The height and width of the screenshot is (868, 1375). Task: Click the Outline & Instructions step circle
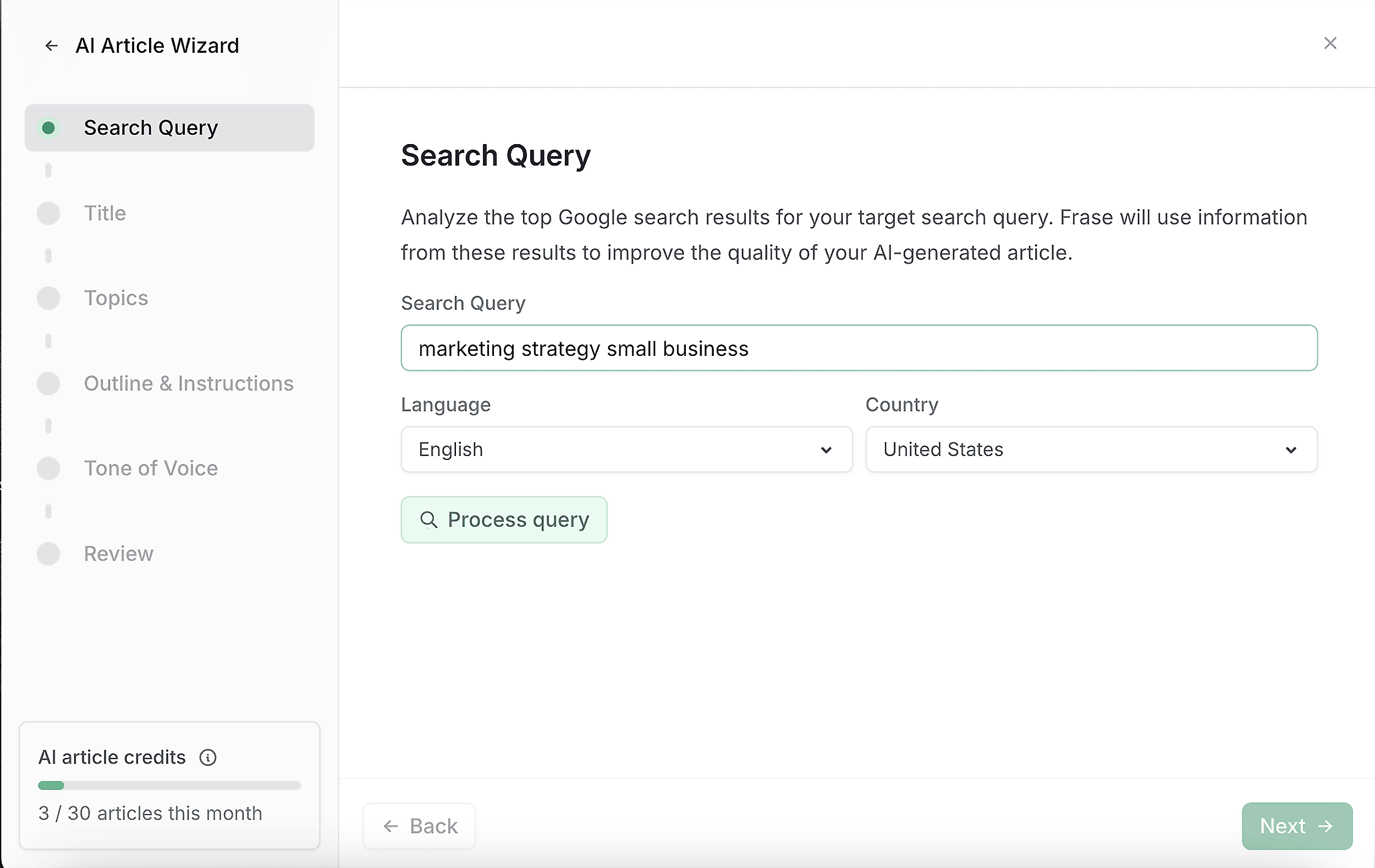tap(48, 384)
